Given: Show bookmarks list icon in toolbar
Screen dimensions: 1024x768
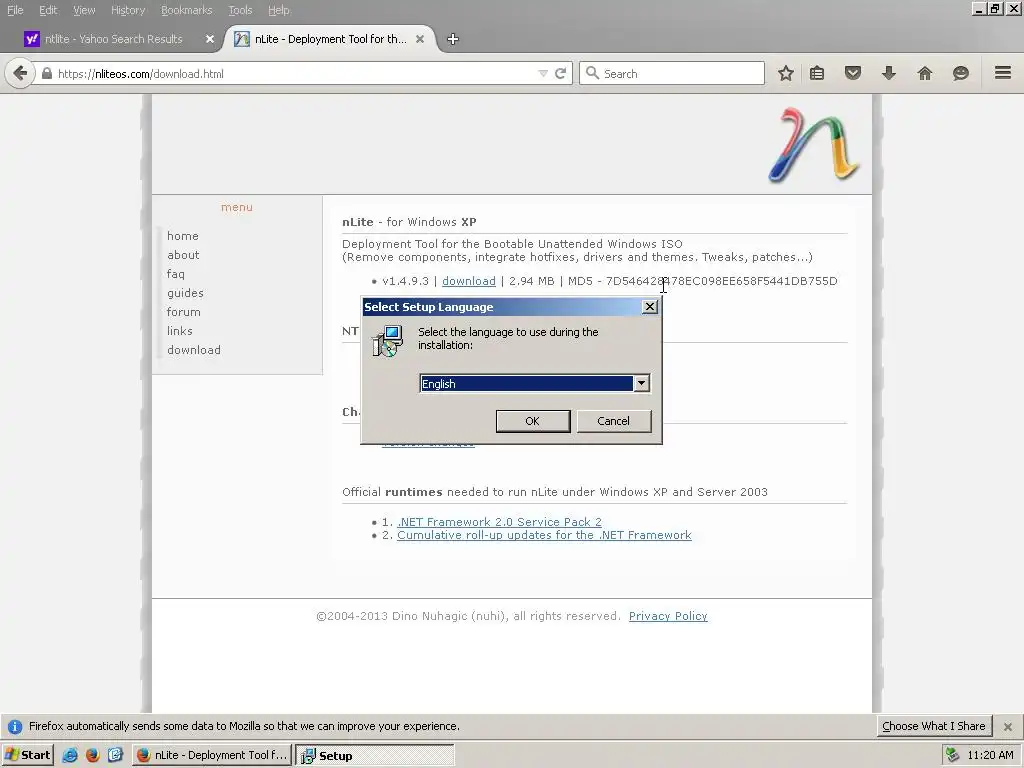Looking at the screenshot, I should (817, 73).
